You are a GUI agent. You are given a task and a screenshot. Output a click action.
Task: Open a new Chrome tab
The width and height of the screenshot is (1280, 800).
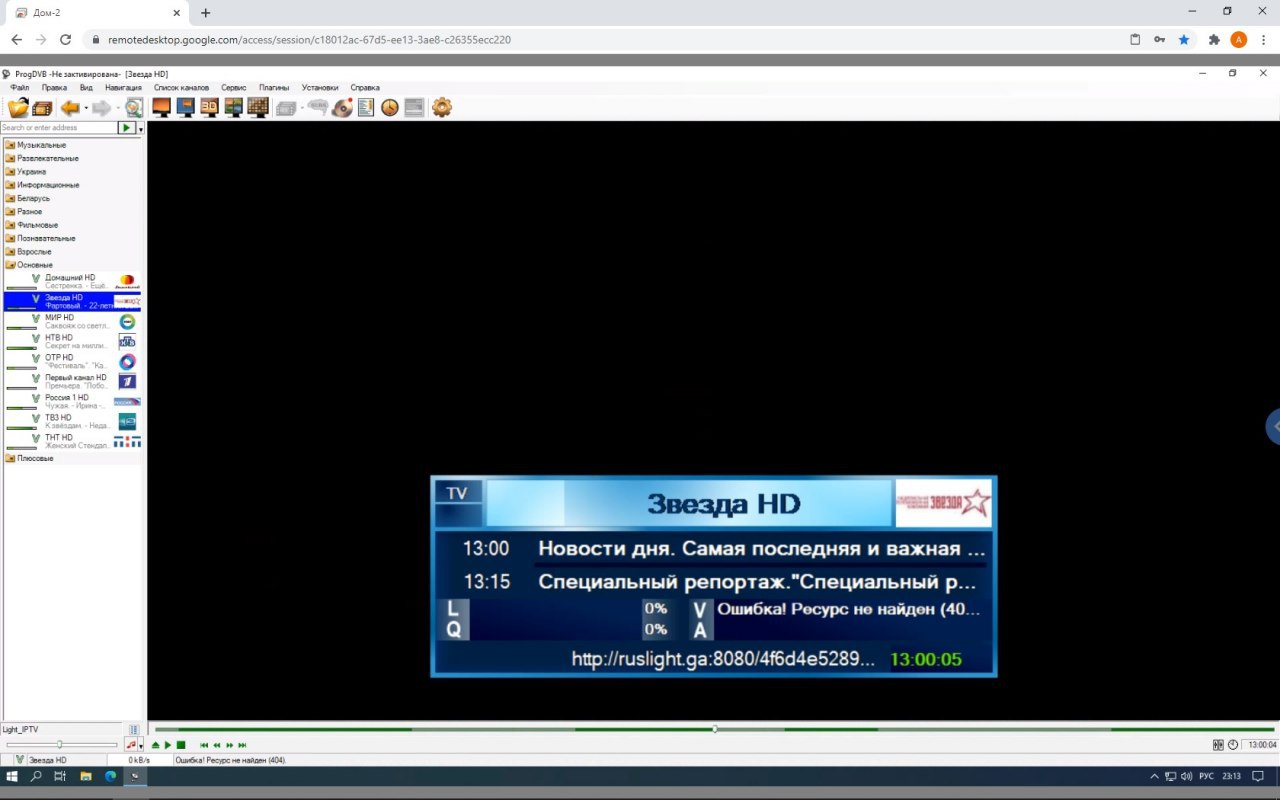[x=206, y=13]
